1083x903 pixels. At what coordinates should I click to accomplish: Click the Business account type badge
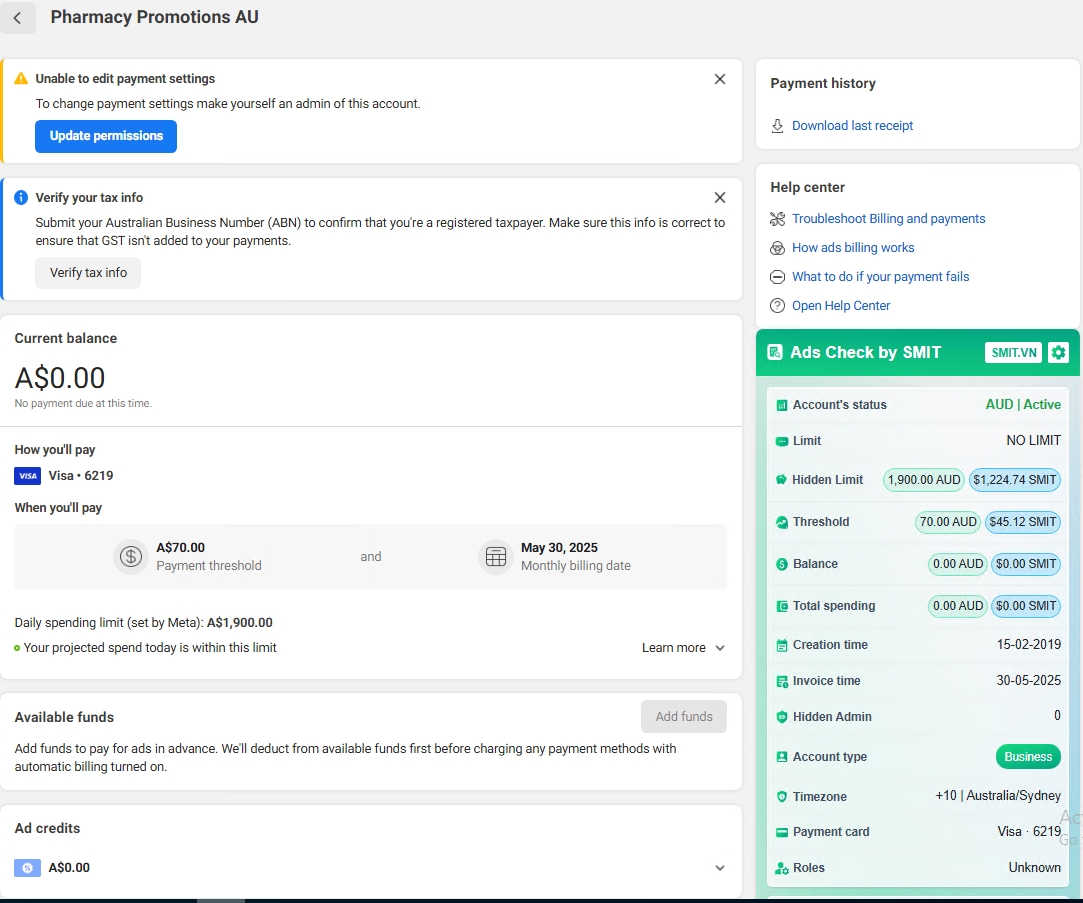tap(1028, 757)
